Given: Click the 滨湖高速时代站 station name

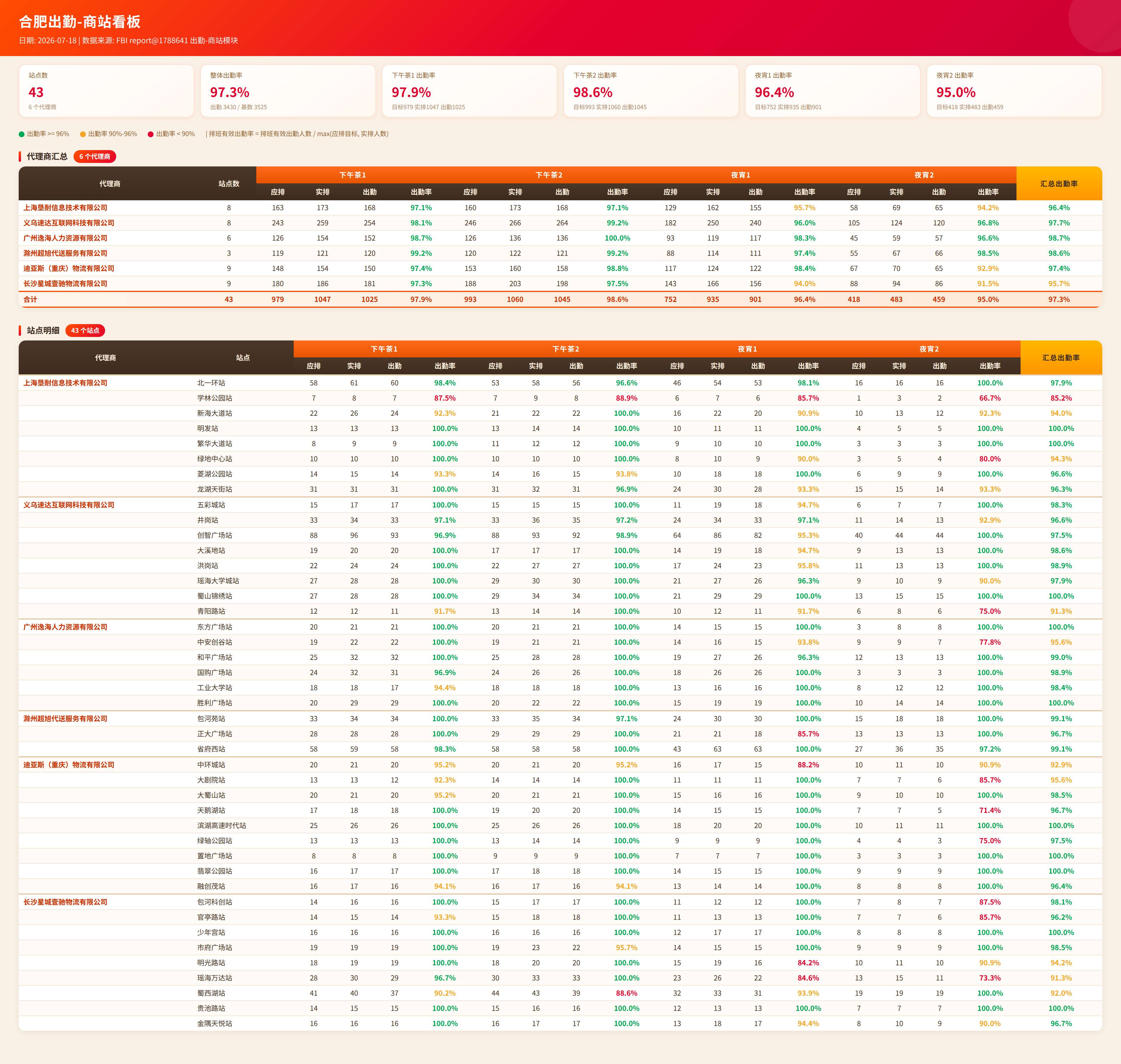Looking at the screenshot, I should pos(222,826).
